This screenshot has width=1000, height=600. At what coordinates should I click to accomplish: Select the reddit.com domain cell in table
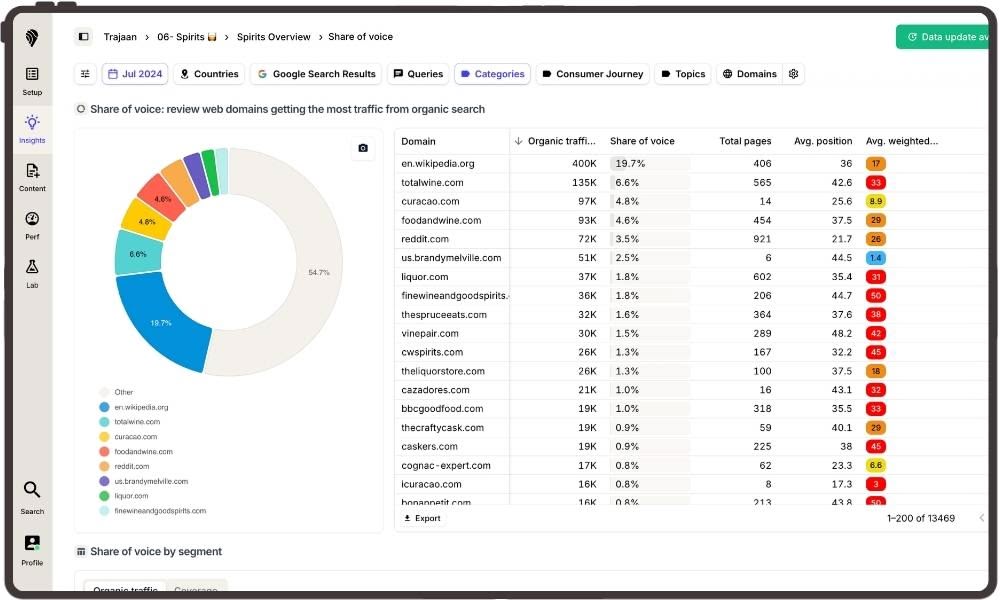pyautogui.click(x=453, y=239)
